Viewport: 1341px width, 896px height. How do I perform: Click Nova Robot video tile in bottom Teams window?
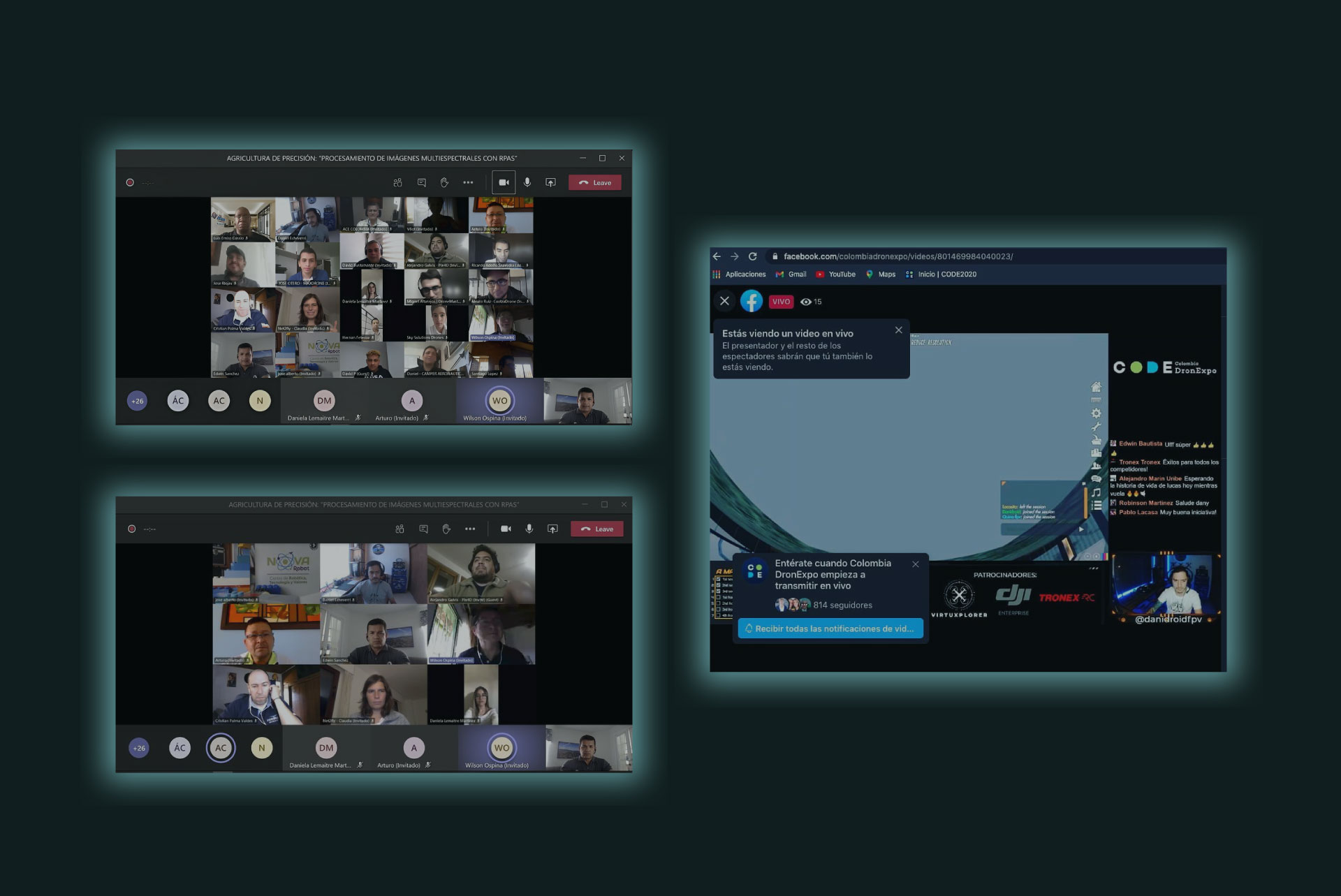click(266, 574)
